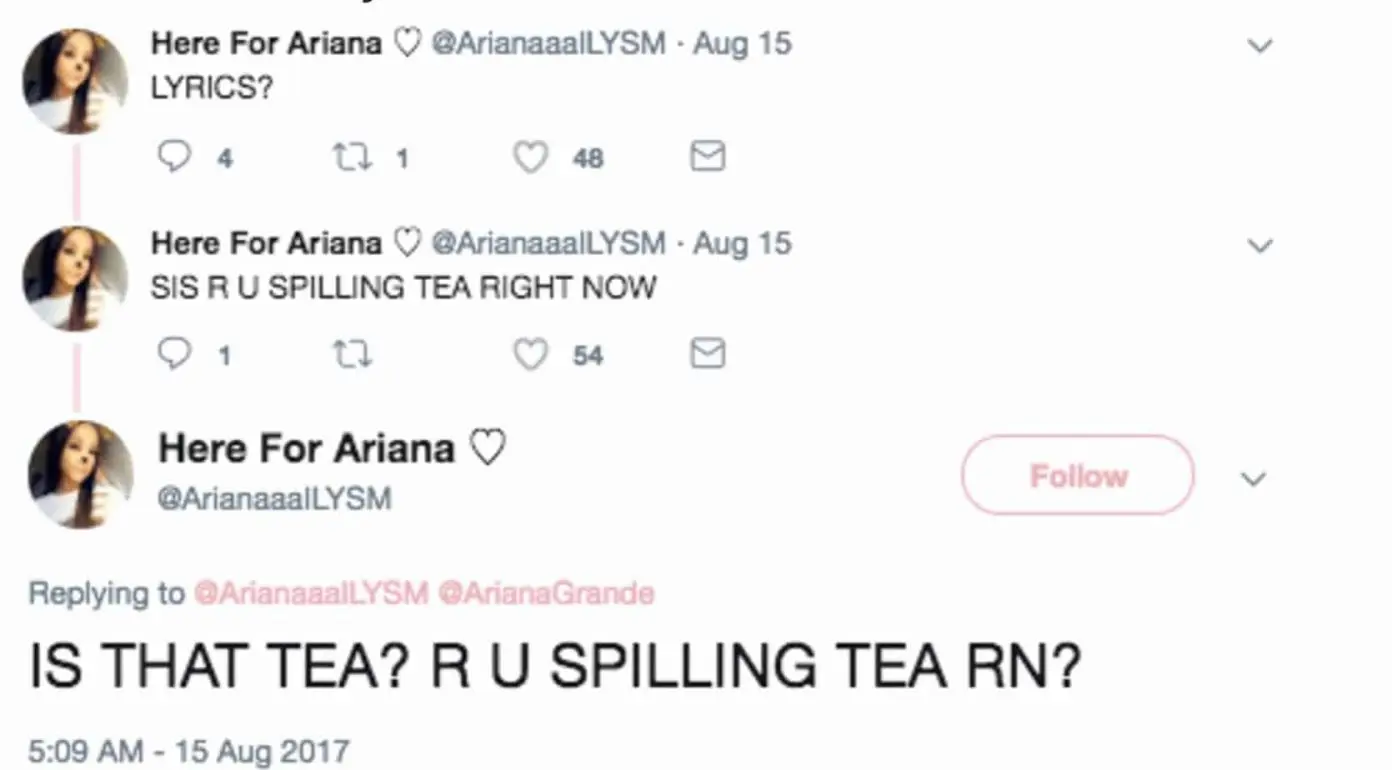Retweet the SIS R U SPILLING TEA tweet
Image resolution: width=1392 pixels, height=770 pixels.
pos(352,354)
